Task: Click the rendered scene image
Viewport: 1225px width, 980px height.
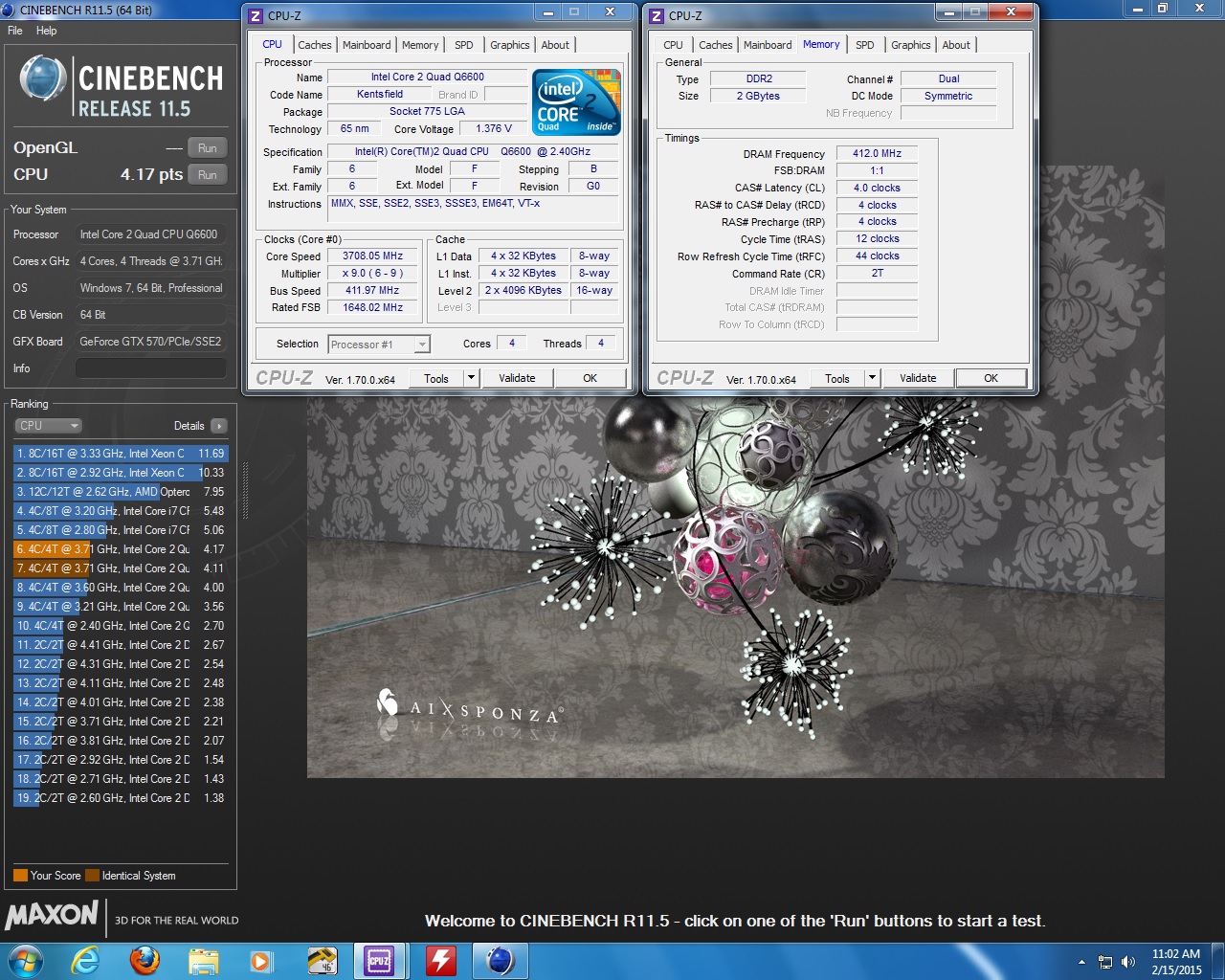Action: click(735, 586)
